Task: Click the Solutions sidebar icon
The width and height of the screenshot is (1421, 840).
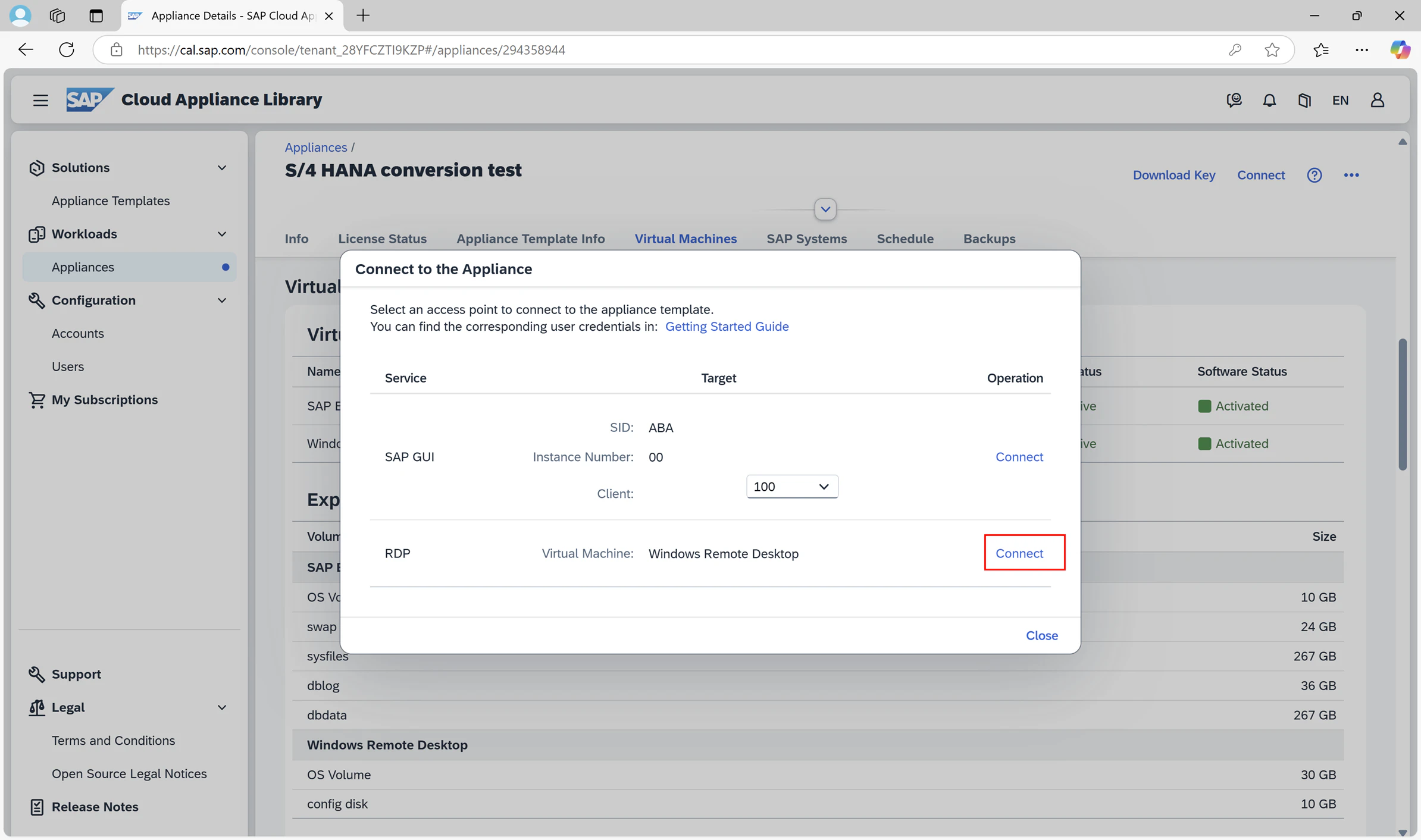Action: pyautogui.click(x=37, y=168)
